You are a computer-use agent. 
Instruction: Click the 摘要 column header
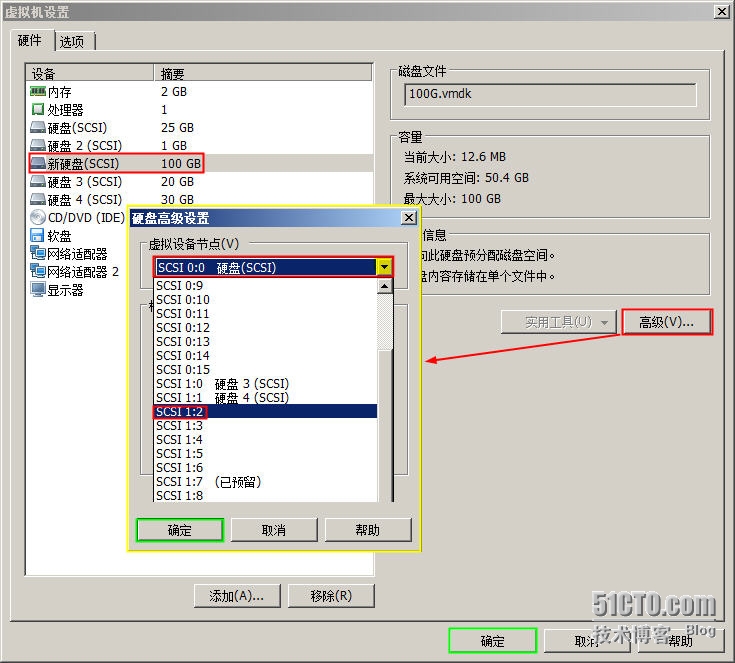click(263, 73)
